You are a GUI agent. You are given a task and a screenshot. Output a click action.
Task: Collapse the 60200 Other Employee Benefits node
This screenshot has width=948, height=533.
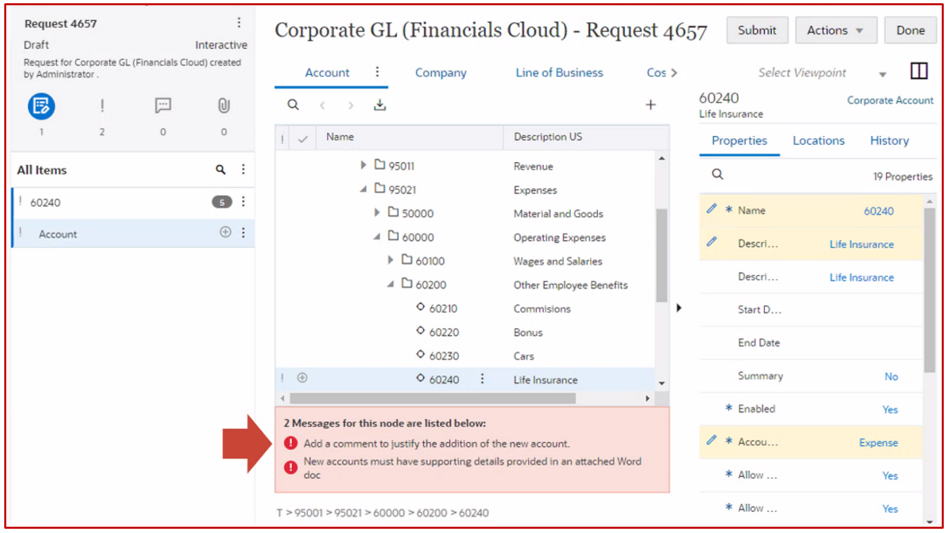click(x=391, y=284)
